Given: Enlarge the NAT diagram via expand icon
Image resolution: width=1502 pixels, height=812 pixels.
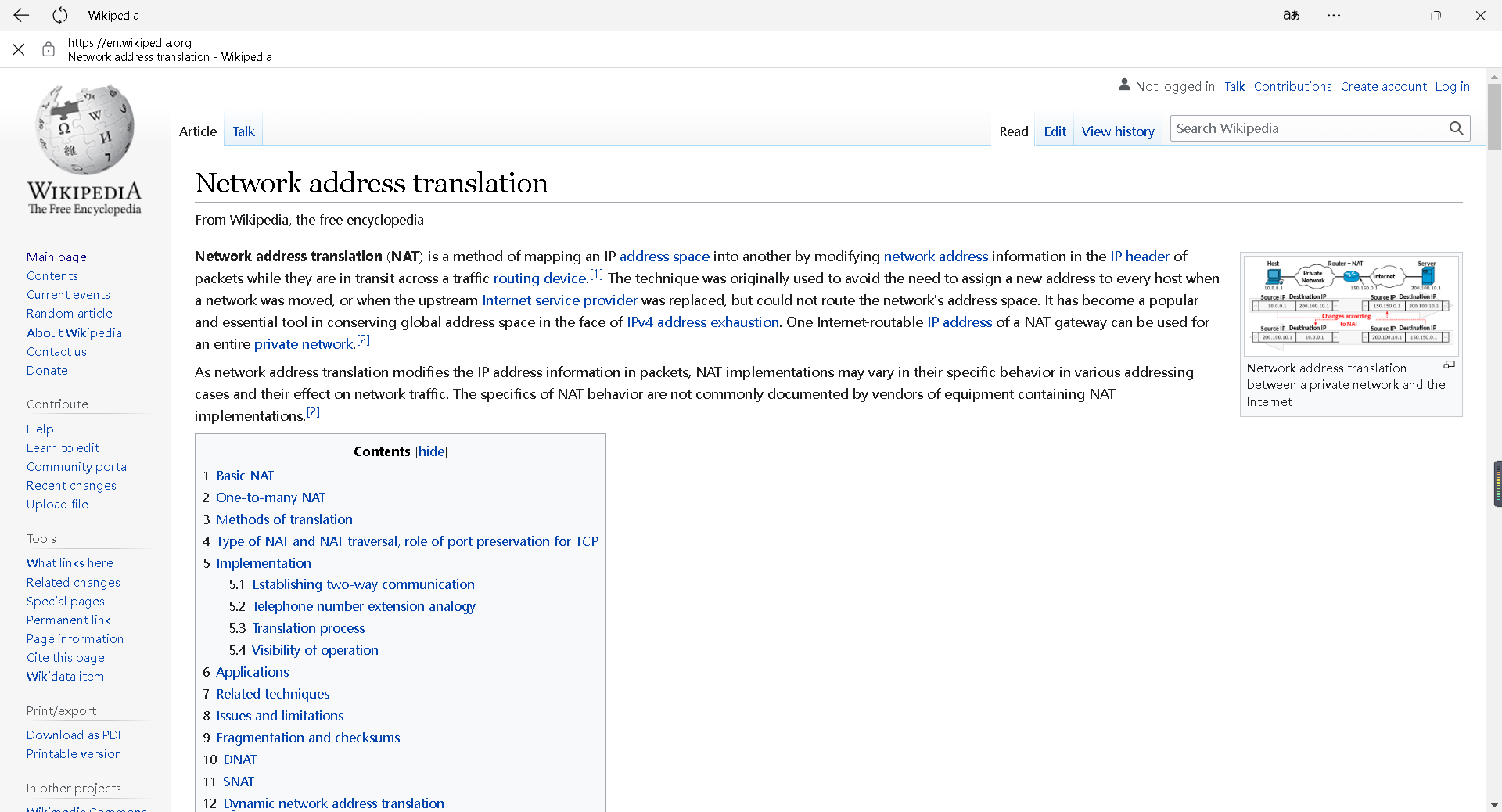Looking at the screenshot, I should (1449, 365).
